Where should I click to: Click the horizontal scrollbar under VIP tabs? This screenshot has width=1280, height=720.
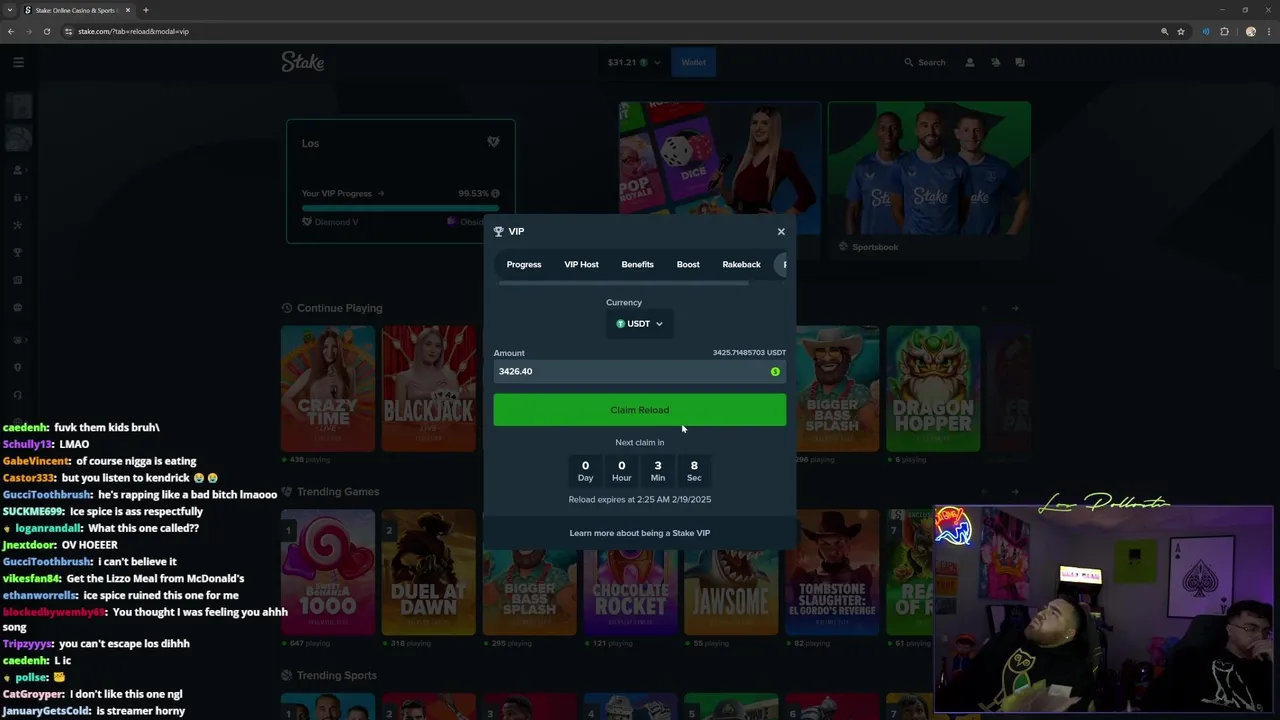pos(624,283)
